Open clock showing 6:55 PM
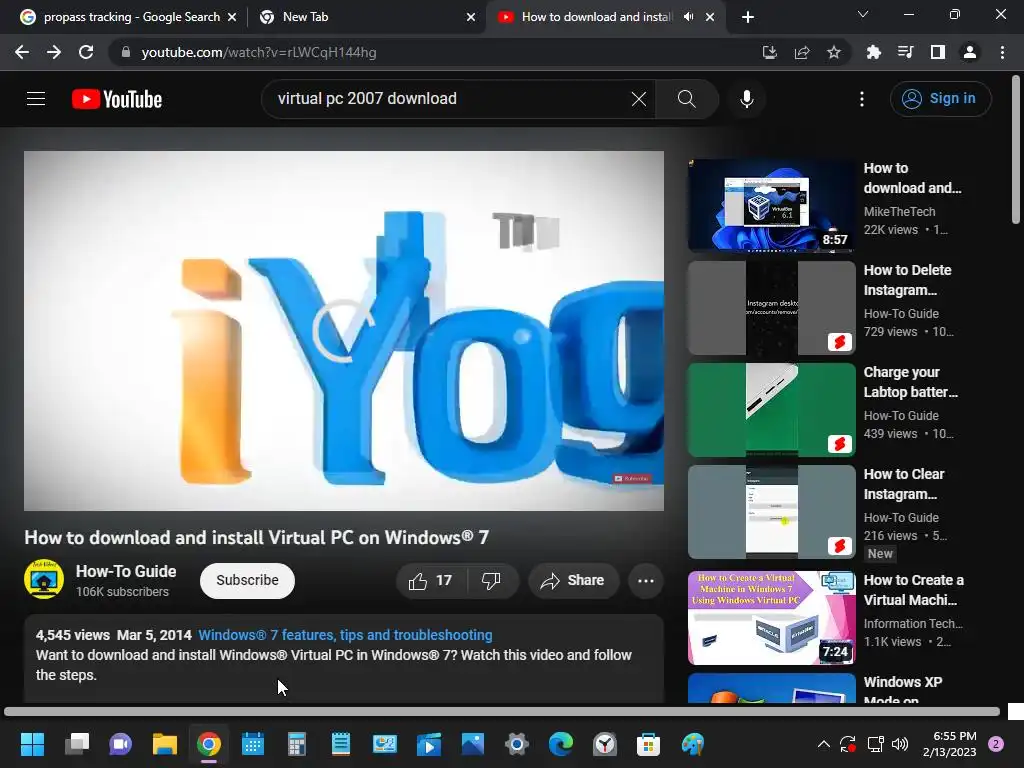This screenshot has height=768, width=1024. (950, 744)
